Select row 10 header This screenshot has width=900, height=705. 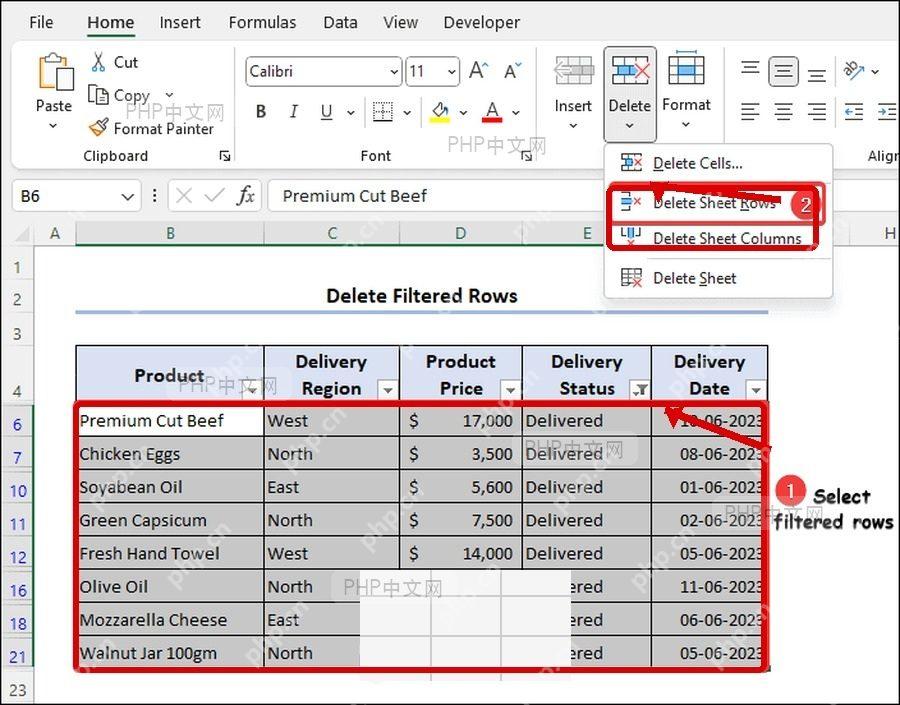[18, 491]
